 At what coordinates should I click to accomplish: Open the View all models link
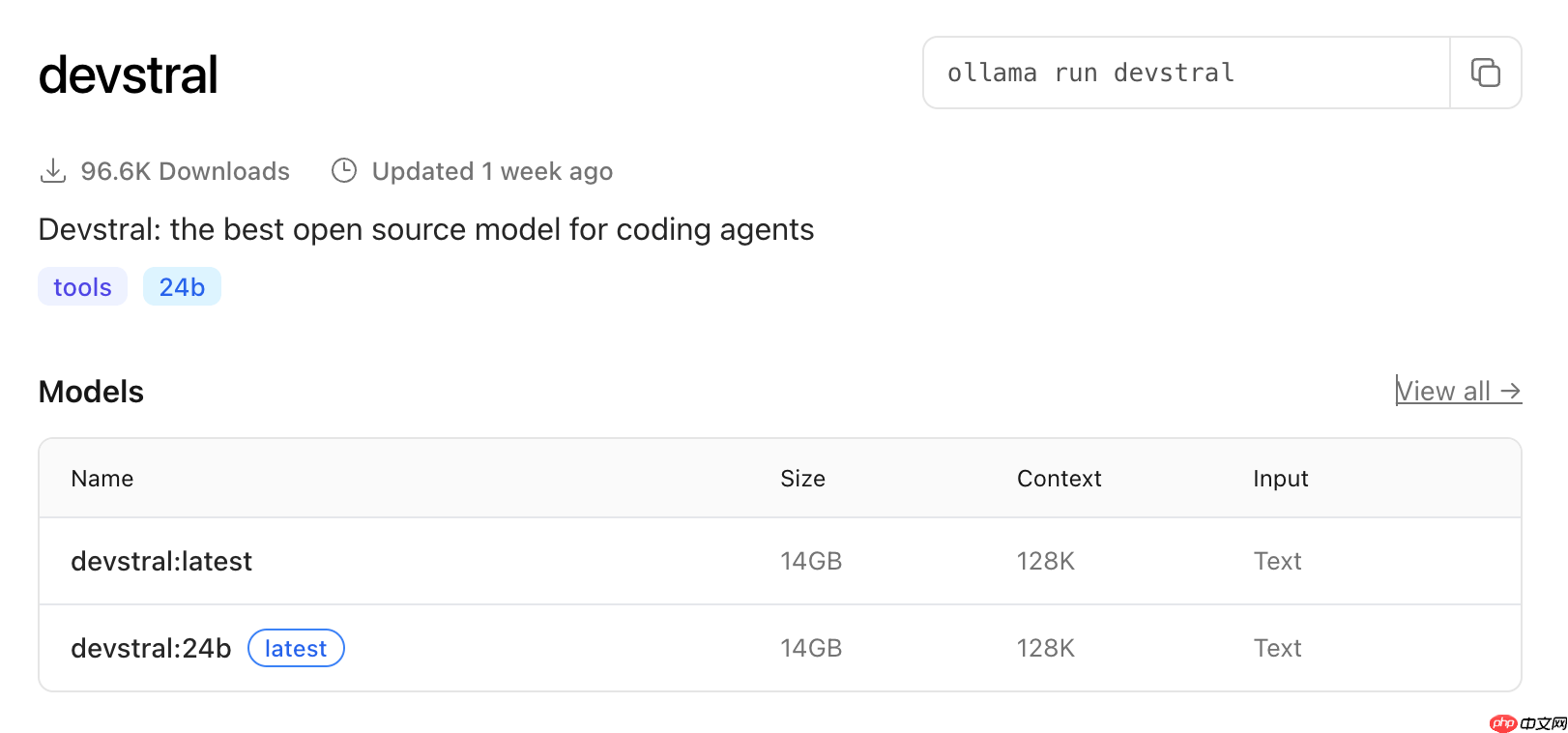click(x=1459, y=391)
